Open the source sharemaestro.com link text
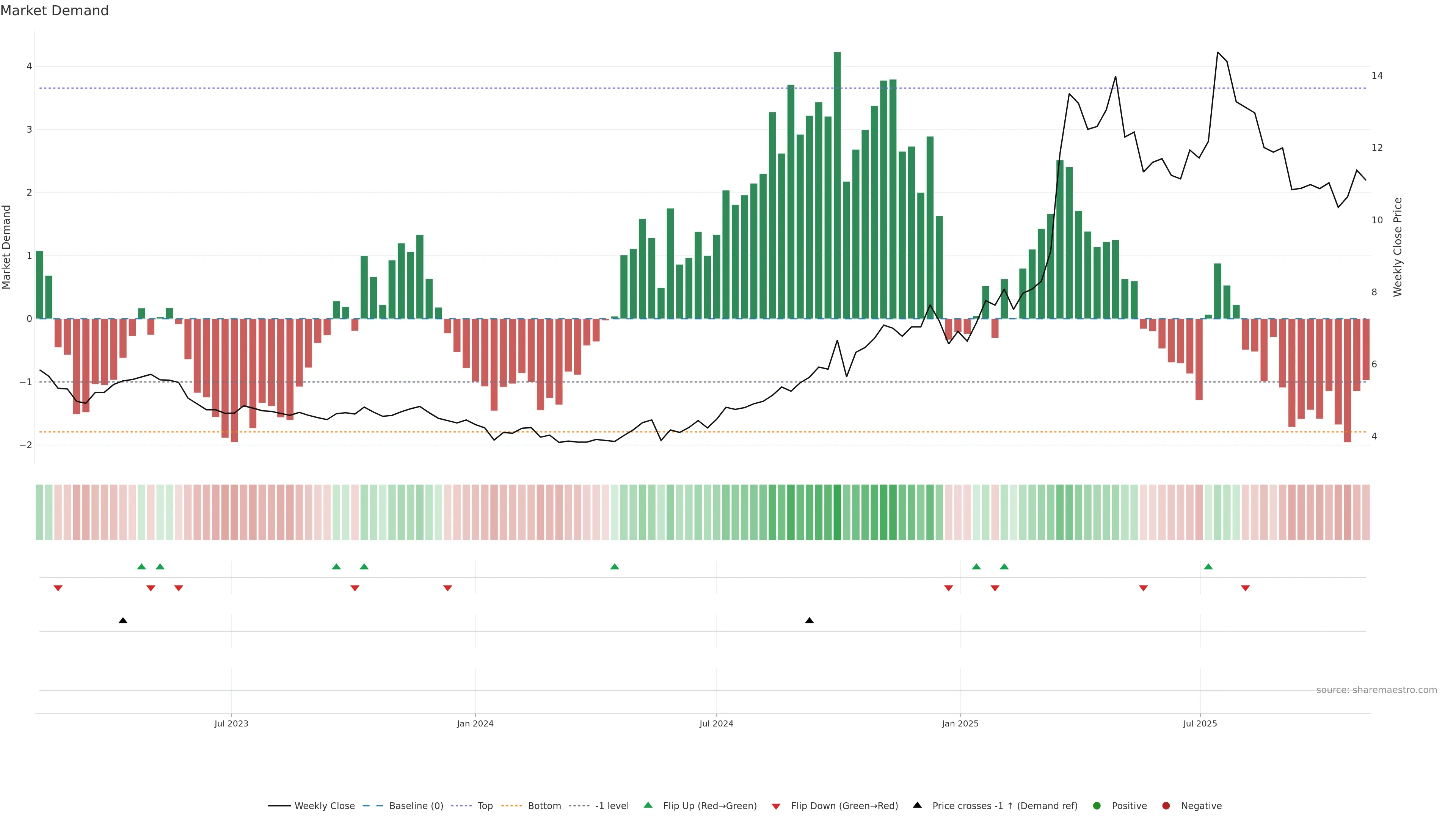The image size is (1456, 819). pyautogui.click(x=1376, y=690)
